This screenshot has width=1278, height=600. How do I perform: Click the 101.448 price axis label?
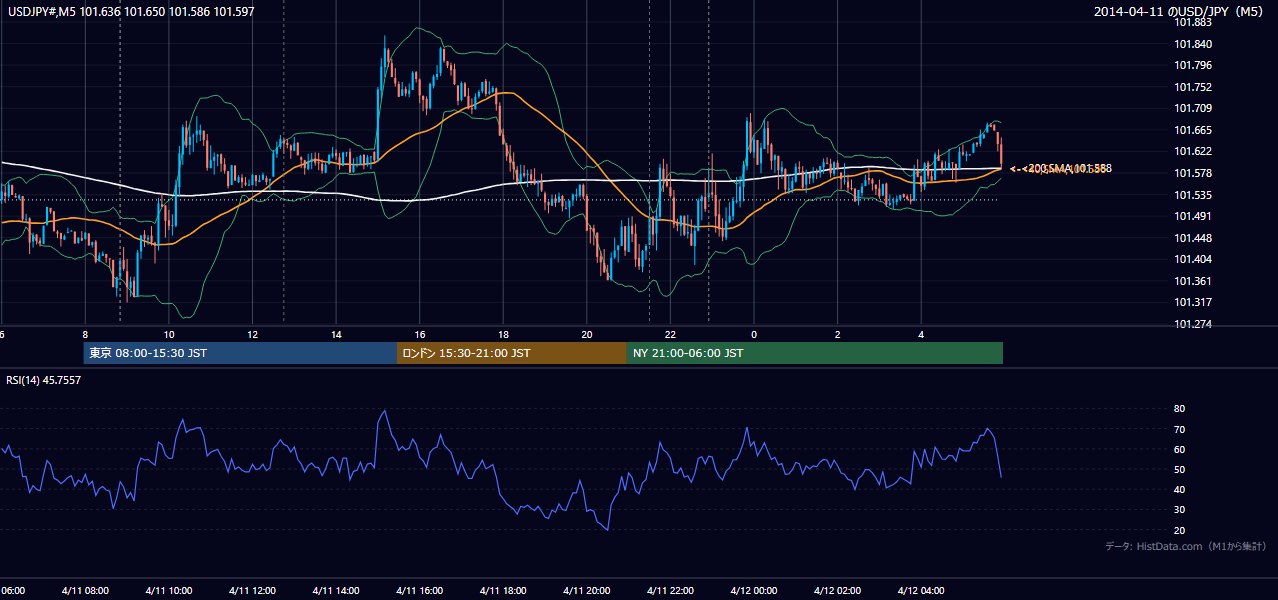tap(1194, 238)
